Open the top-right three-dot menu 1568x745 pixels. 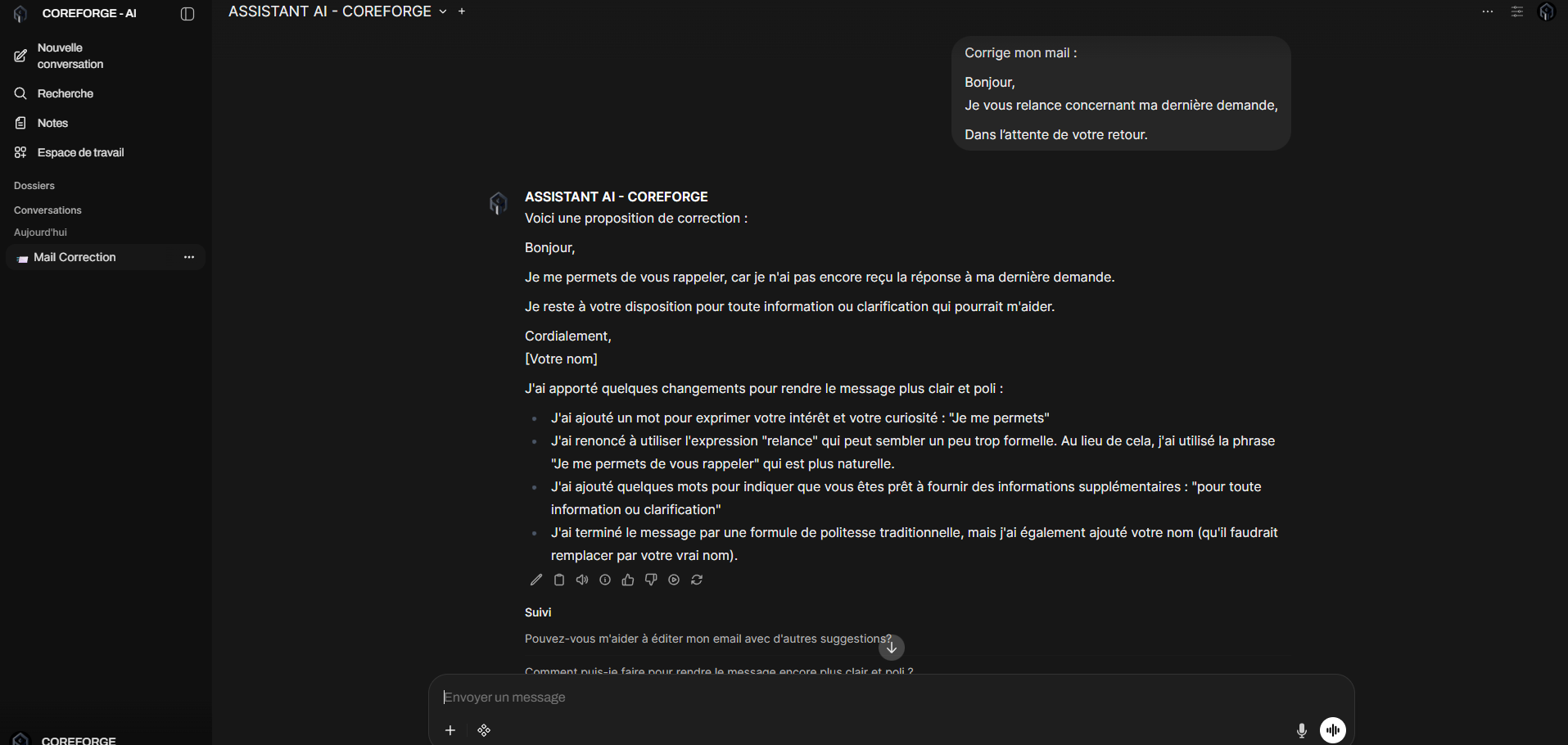click(1488, 12)
